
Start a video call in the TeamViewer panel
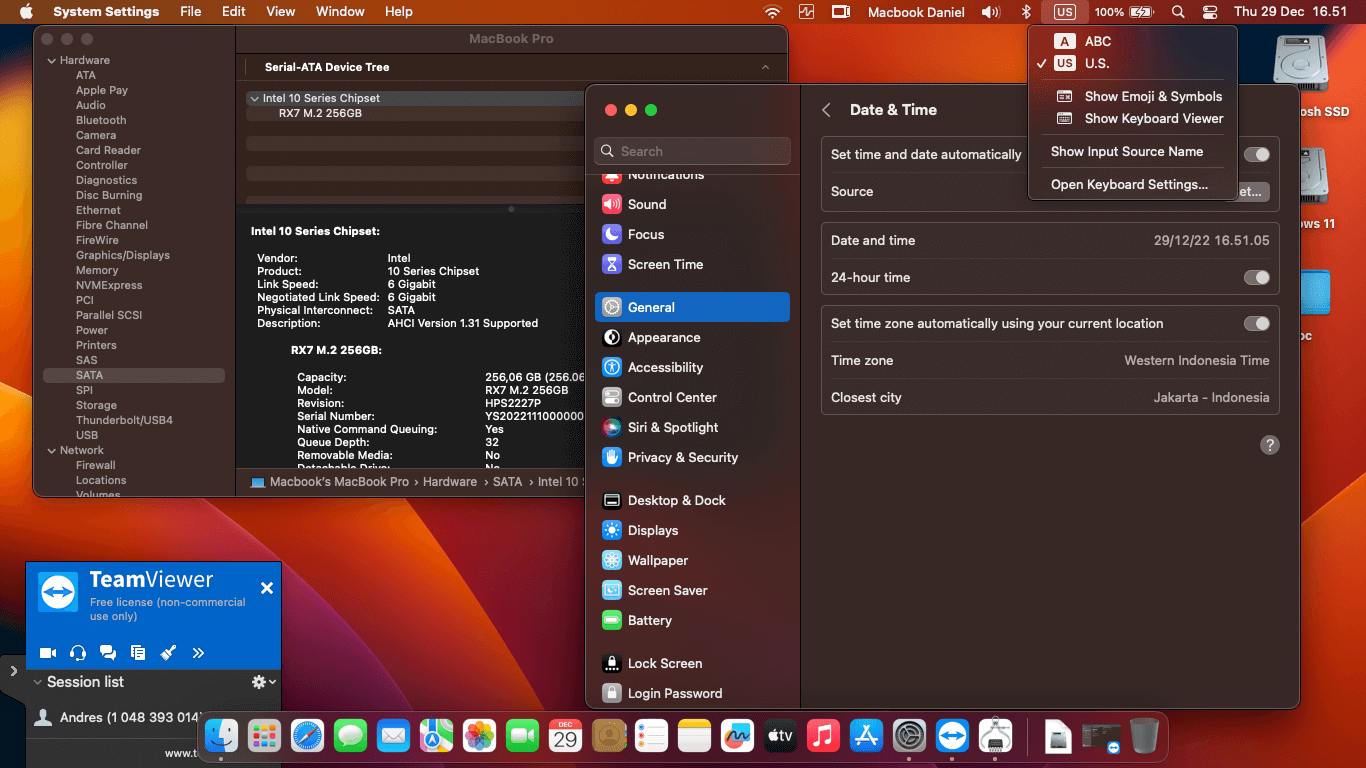coord(47,653)
